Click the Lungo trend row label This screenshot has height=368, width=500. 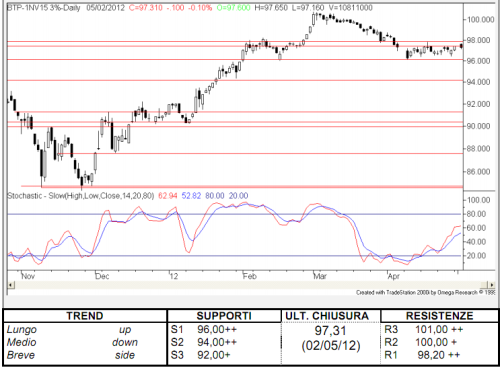pyautogui.click(x=22, y=330)
